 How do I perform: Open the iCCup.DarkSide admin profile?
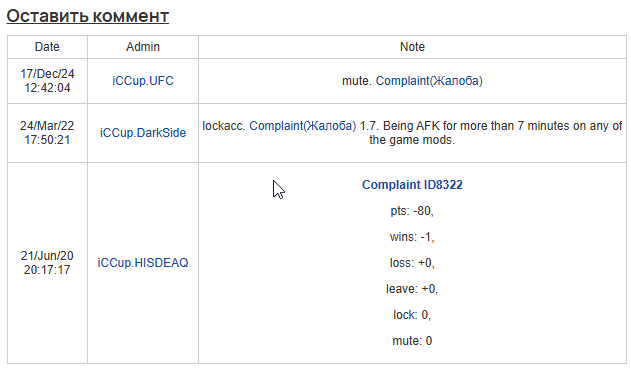(x=143, y=133)
